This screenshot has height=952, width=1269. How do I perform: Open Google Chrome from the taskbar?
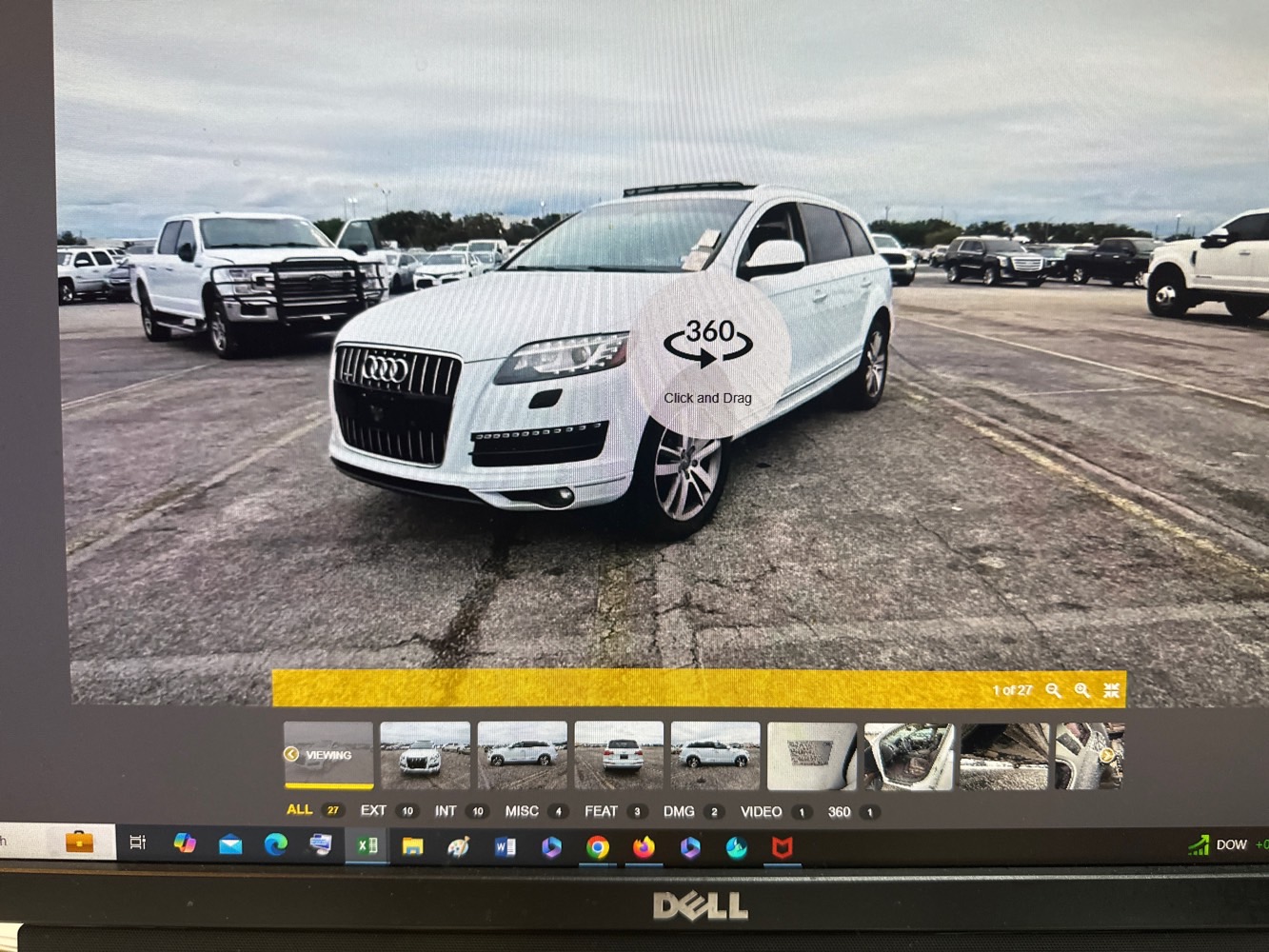tap(597, 847)
